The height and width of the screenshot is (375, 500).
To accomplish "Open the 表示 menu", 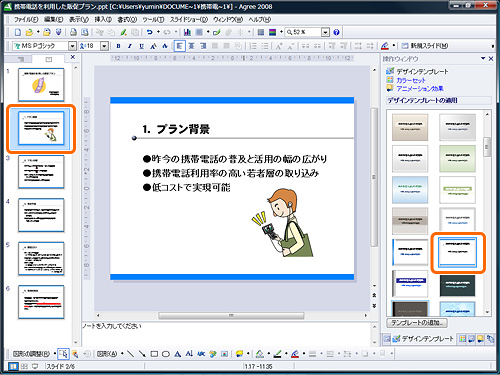I will (79, 19).
